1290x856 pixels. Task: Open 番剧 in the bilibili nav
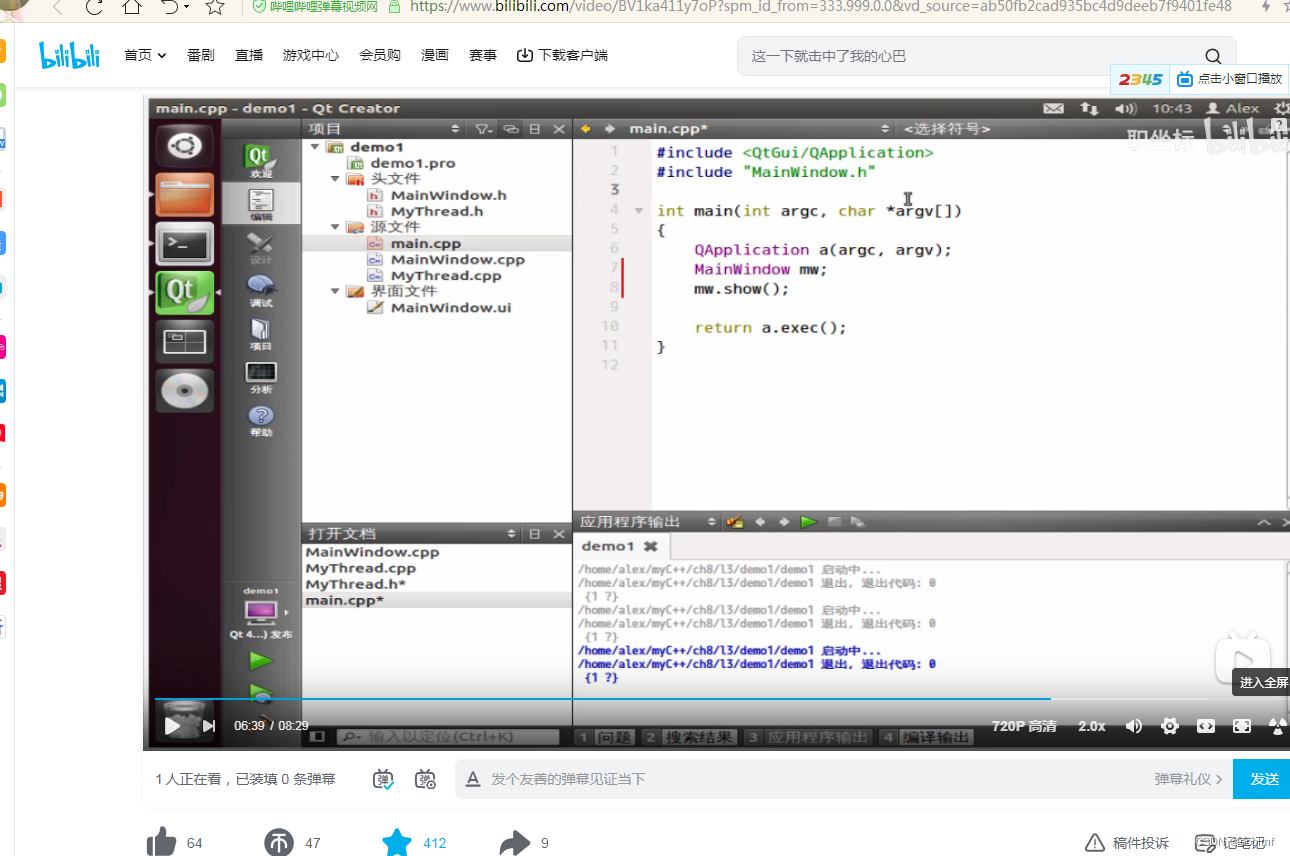click(201, 55)
